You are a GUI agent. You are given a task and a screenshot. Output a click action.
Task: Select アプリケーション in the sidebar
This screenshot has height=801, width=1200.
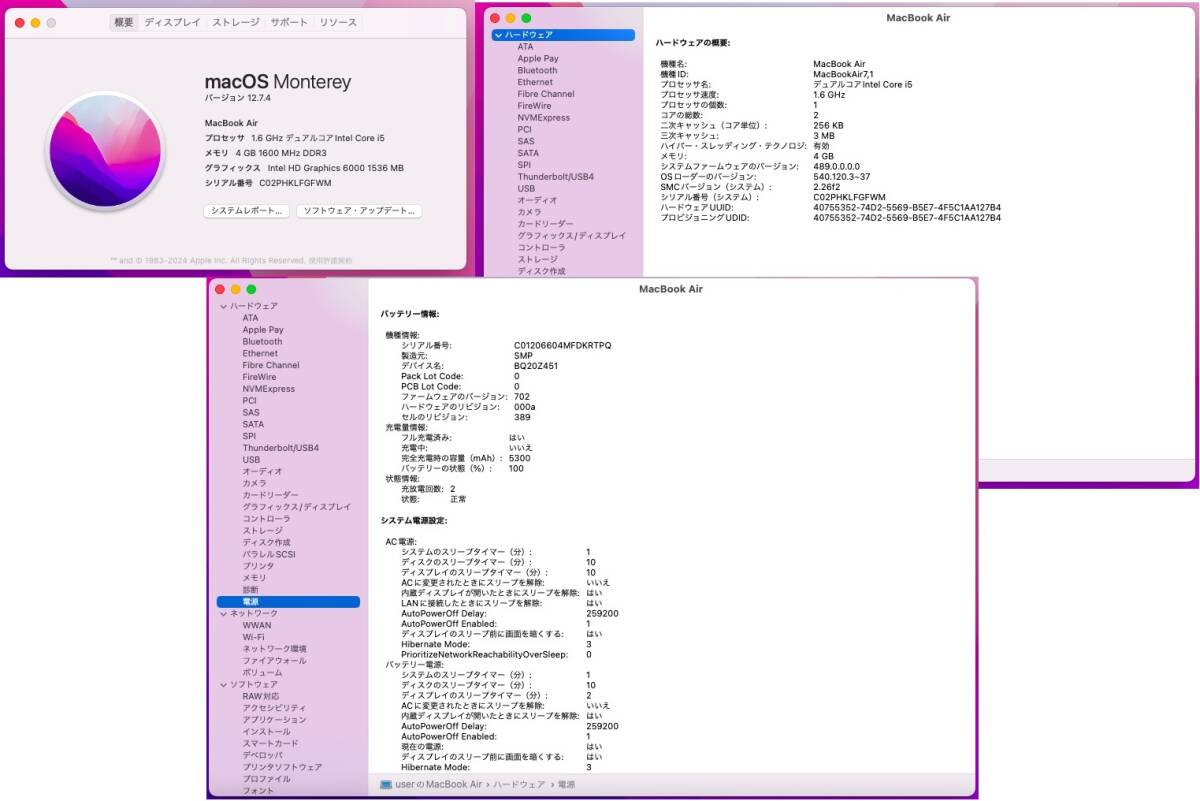[x=274, y=720]
